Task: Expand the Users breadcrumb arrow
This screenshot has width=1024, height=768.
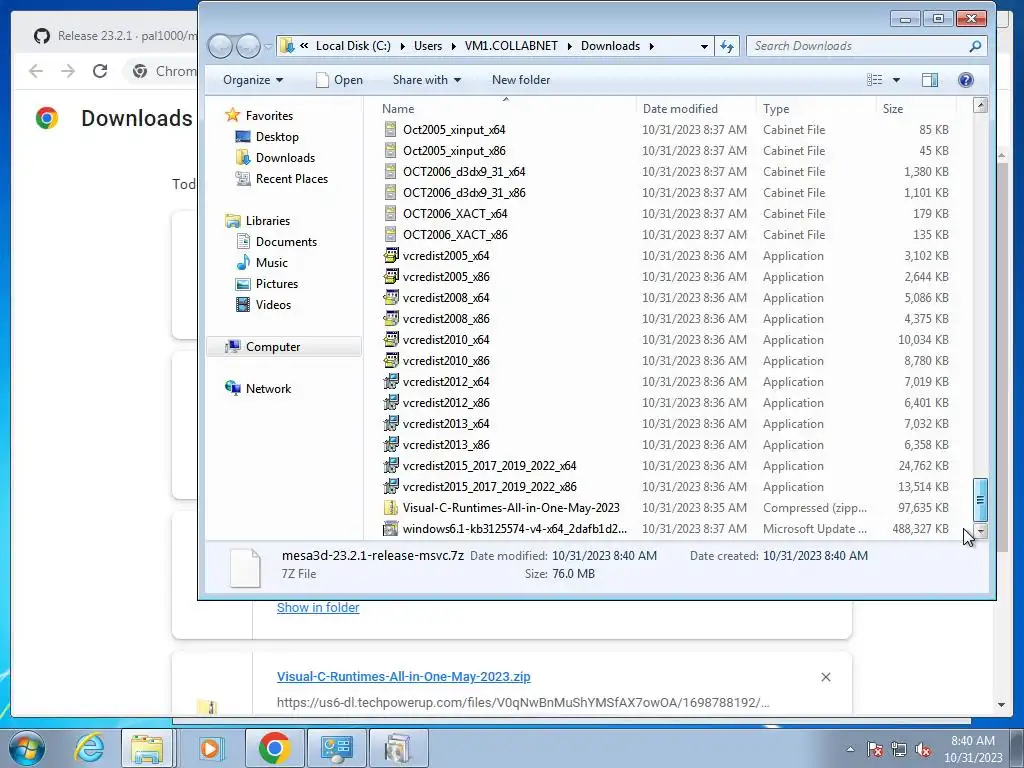Action: (453, 46)
